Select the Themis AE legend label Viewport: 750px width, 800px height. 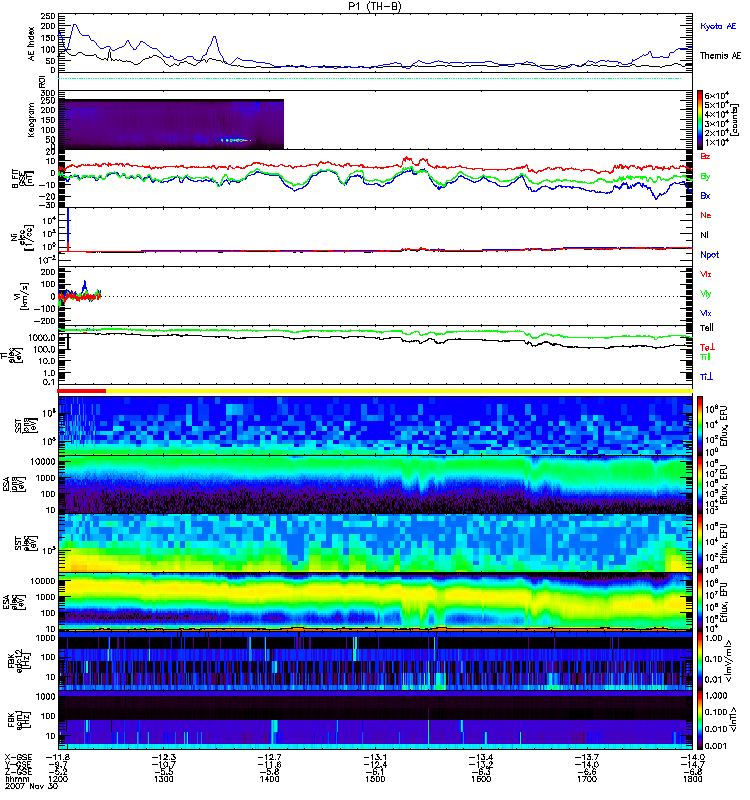click(720, 56)
